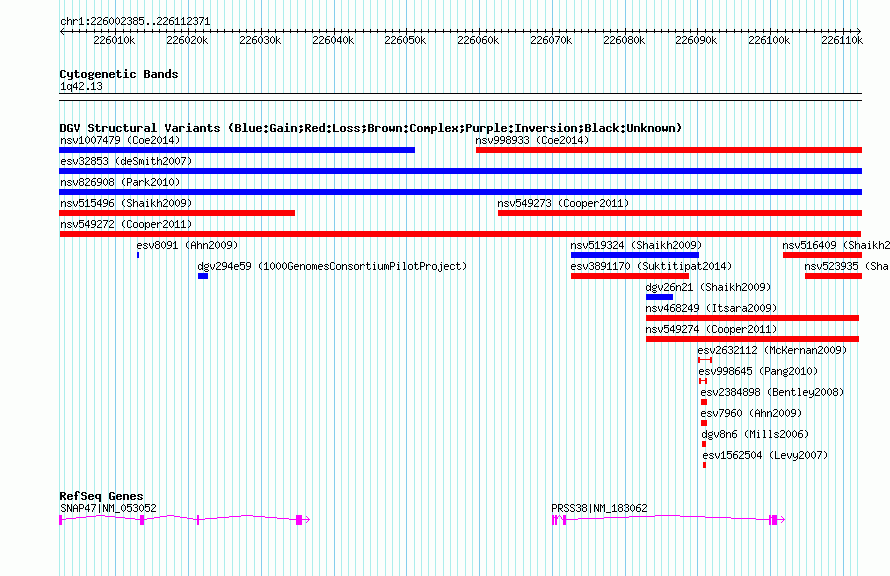
Task: Click the 226110k ruler tick label
Action: pyautogui.click(x=842, y=40)
